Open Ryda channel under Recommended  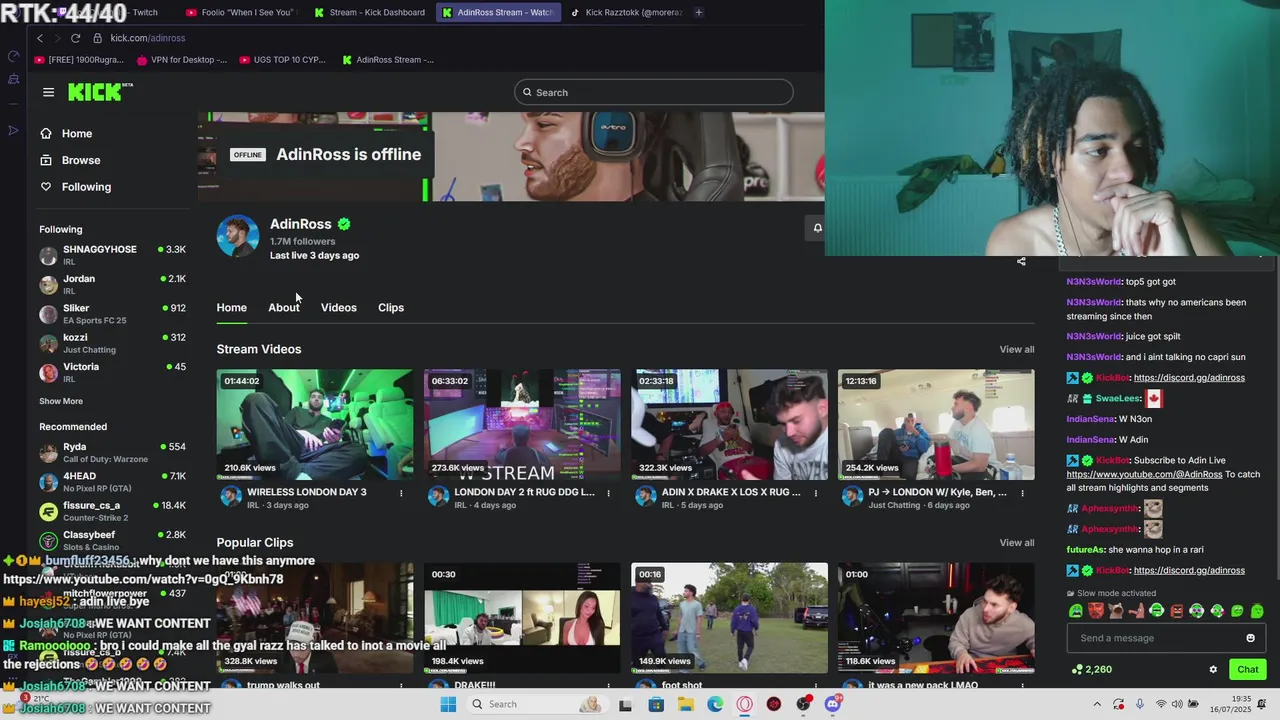112,452
